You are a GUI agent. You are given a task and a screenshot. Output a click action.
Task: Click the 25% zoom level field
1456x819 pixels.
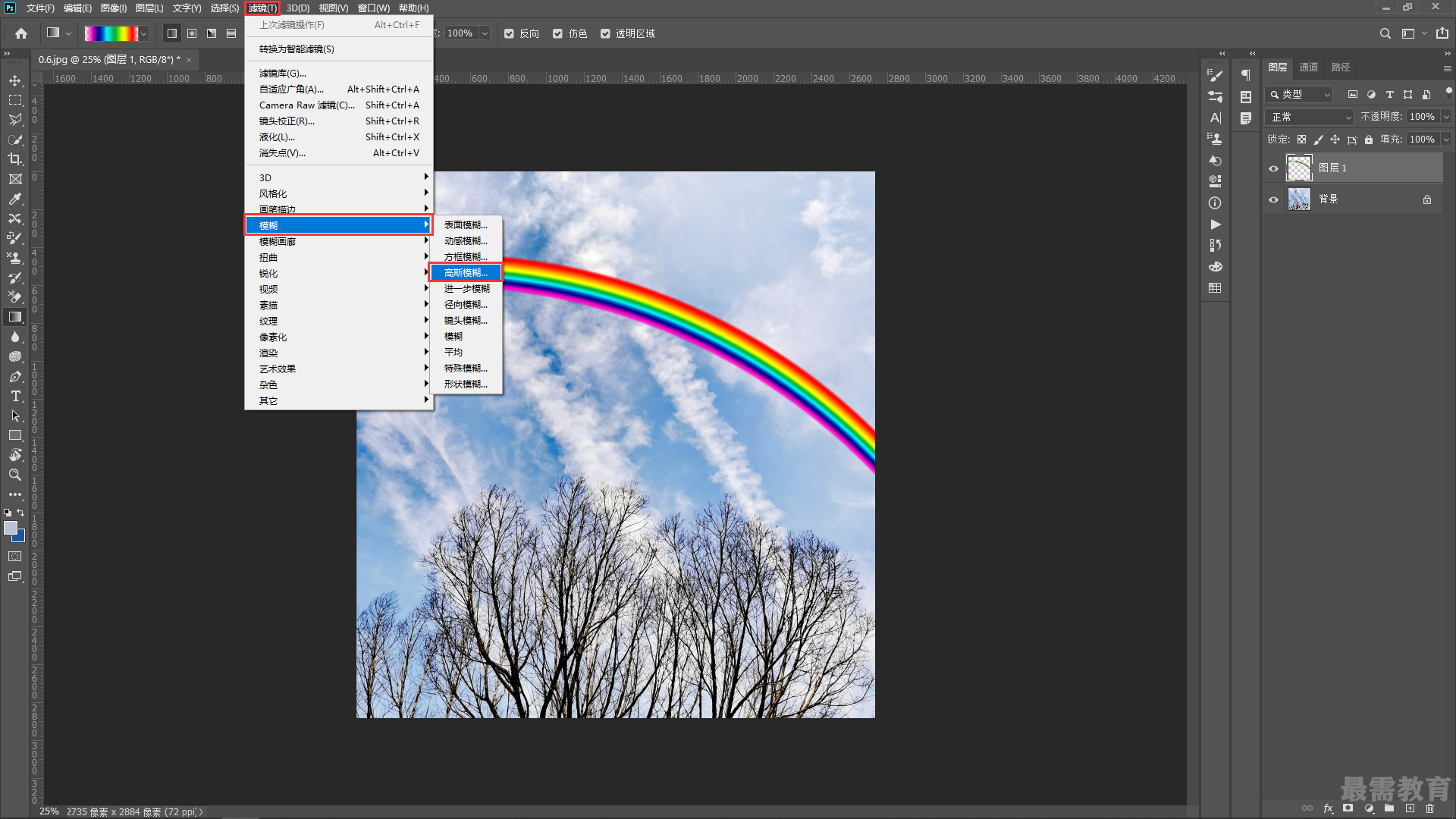(49, 811)
